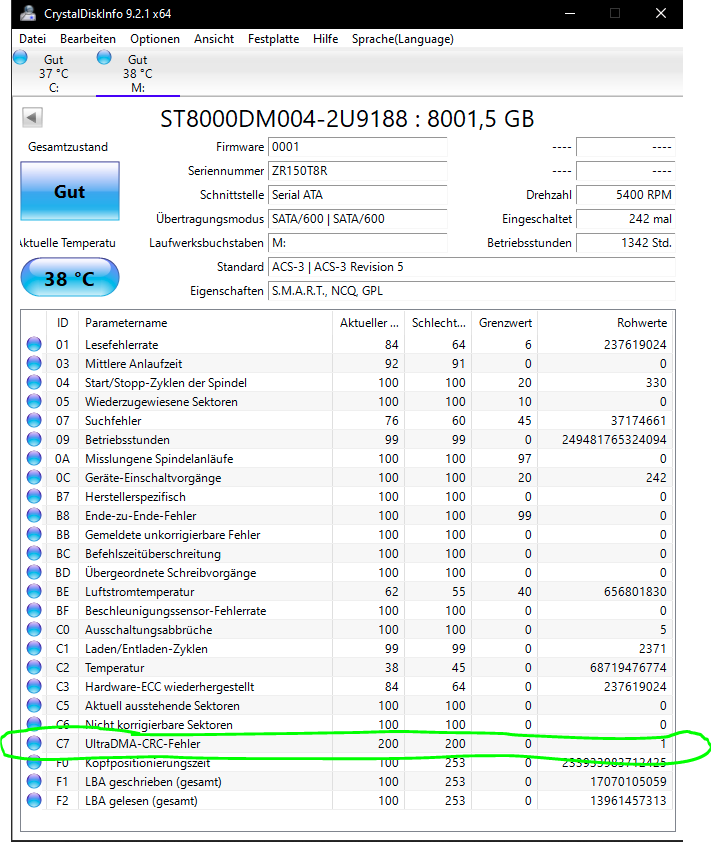Click status orb for Luftstromtemperatur row
Viewport: 711px width, 842px height.
(x=34, y=592)
